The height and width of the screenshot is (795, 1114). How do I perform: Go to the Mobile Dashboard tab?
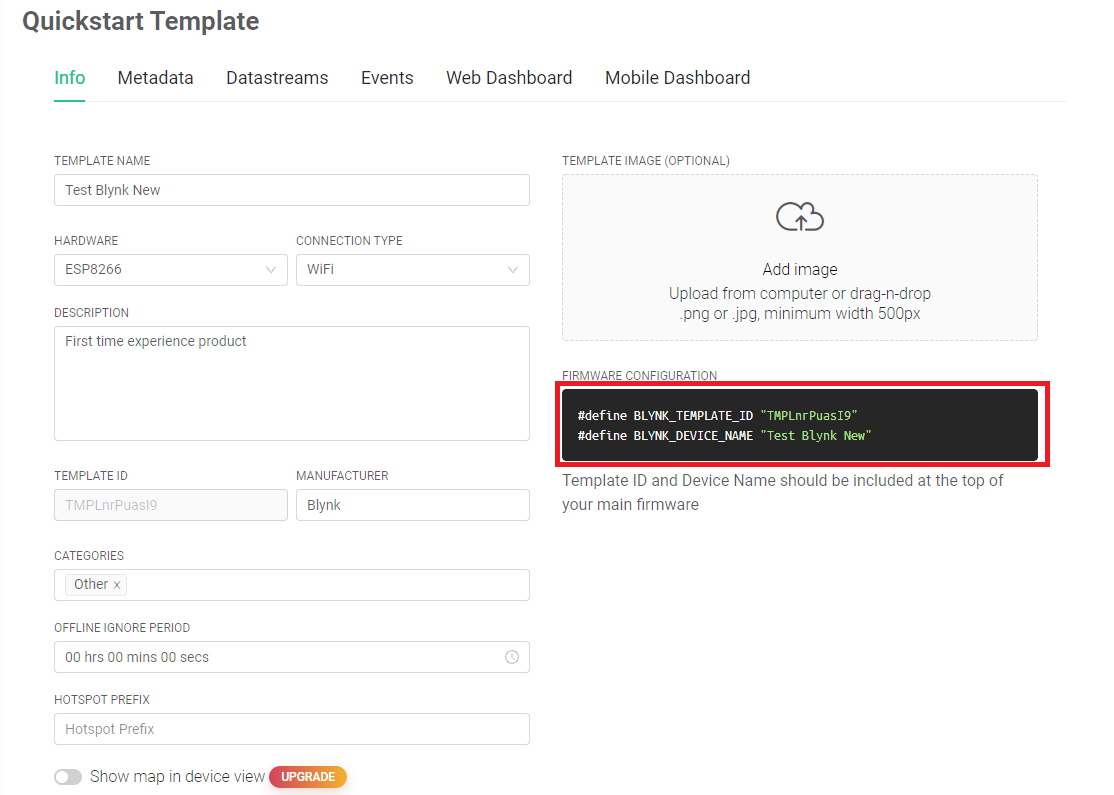coord(678,77)
